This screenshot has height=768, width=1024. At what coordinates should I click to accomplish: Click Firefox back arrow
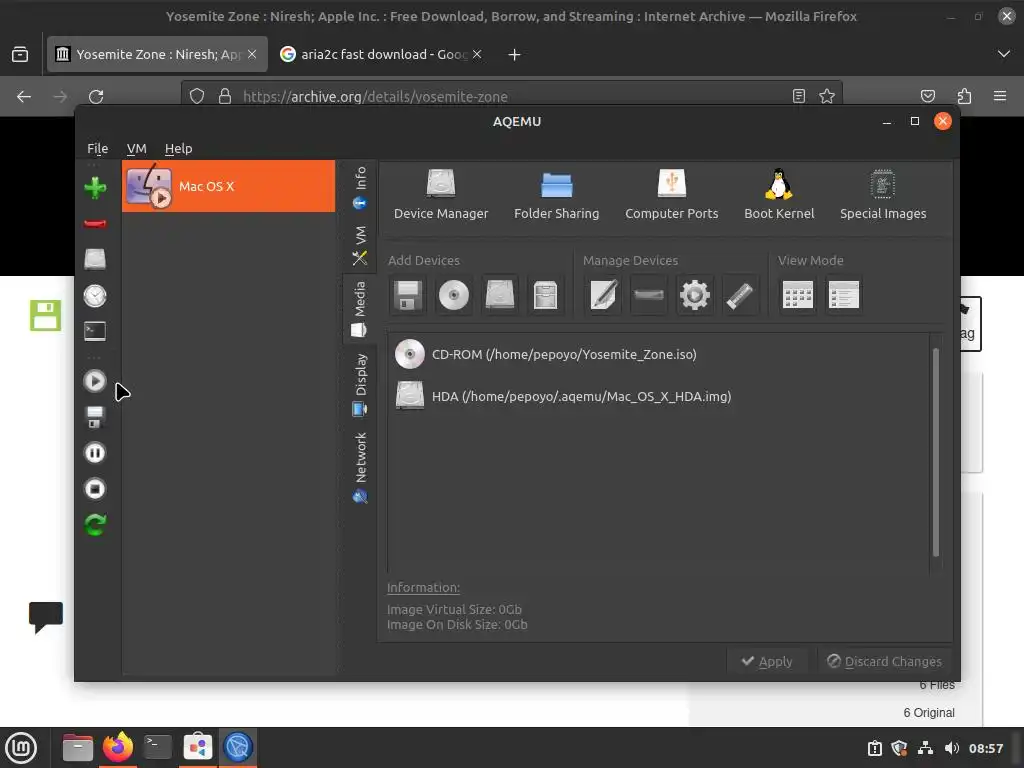pyautogui.click(x=24, y=97)
